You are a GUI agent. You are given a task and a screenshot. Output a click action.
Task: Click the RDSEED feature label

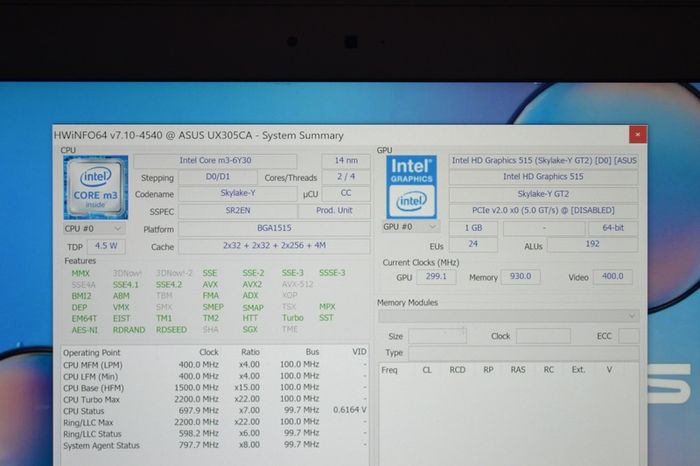coord(171,330)
